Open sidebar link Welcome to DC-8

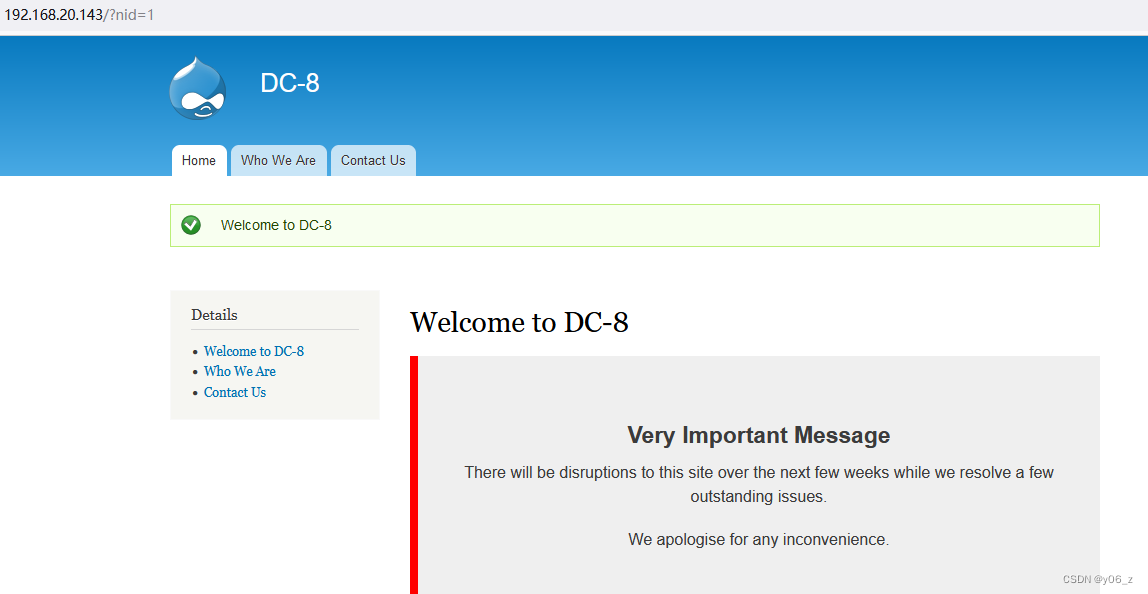(x=254, y=351)
